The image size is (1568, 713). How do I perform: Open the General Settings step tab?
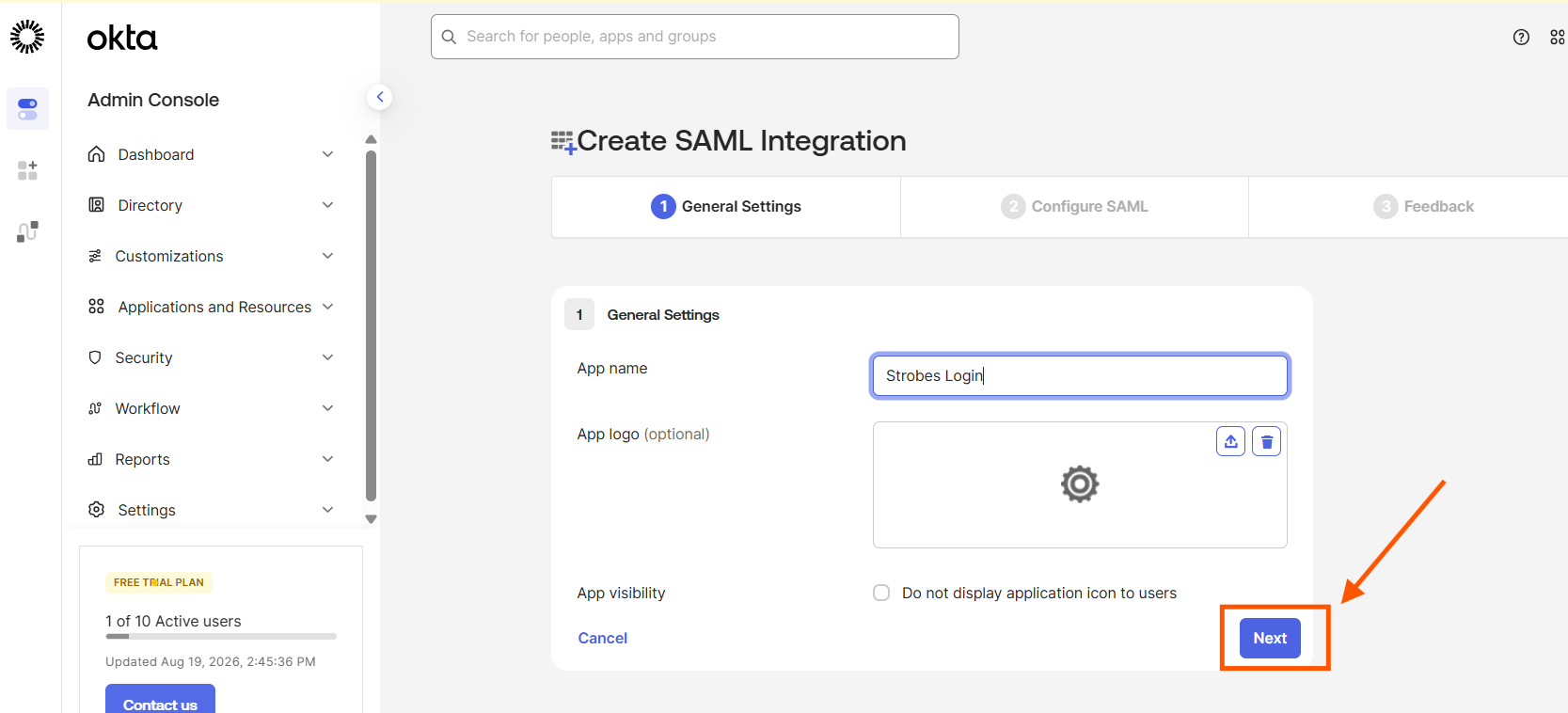[x=726, y=207]
